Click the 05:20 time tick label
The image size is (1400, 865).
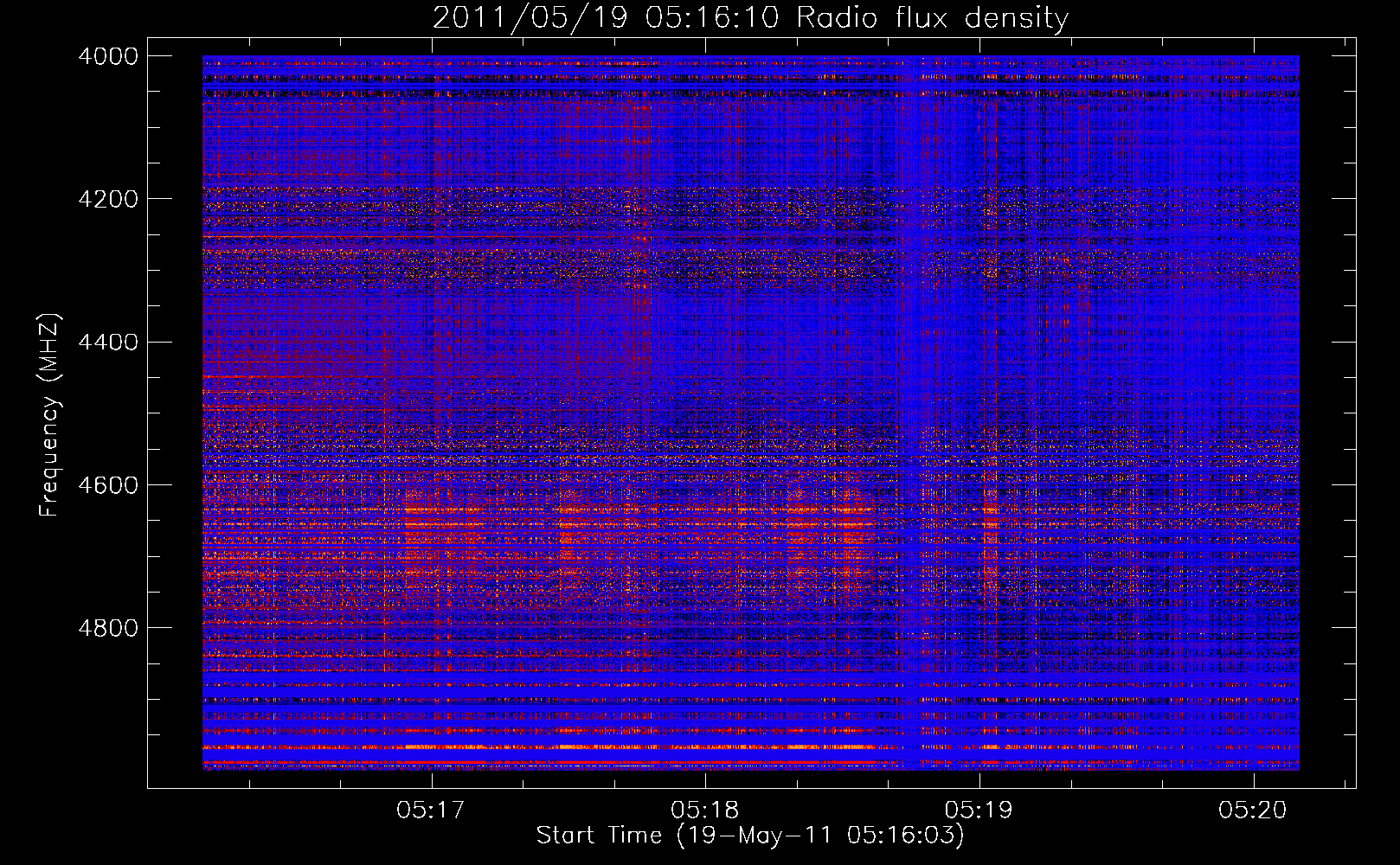click(1253, 810)
